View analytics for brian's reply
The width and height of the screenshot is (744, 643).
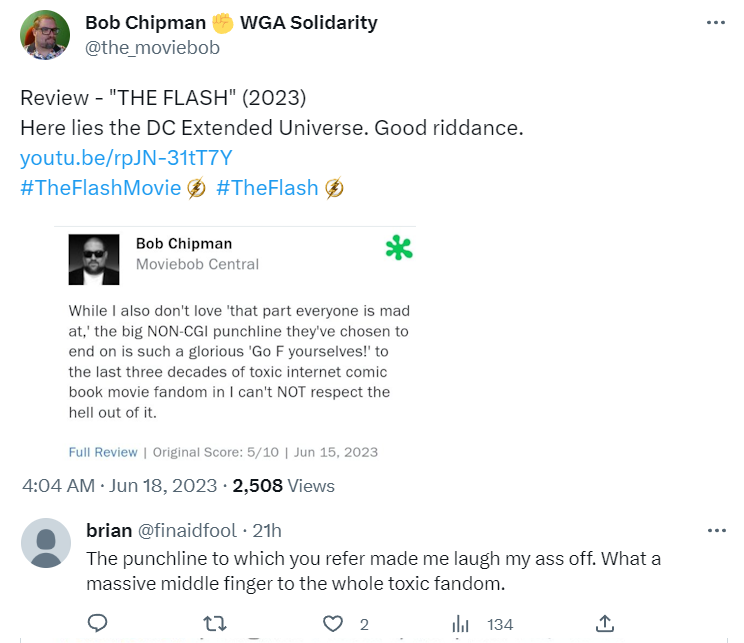click(x=460, y=624)
